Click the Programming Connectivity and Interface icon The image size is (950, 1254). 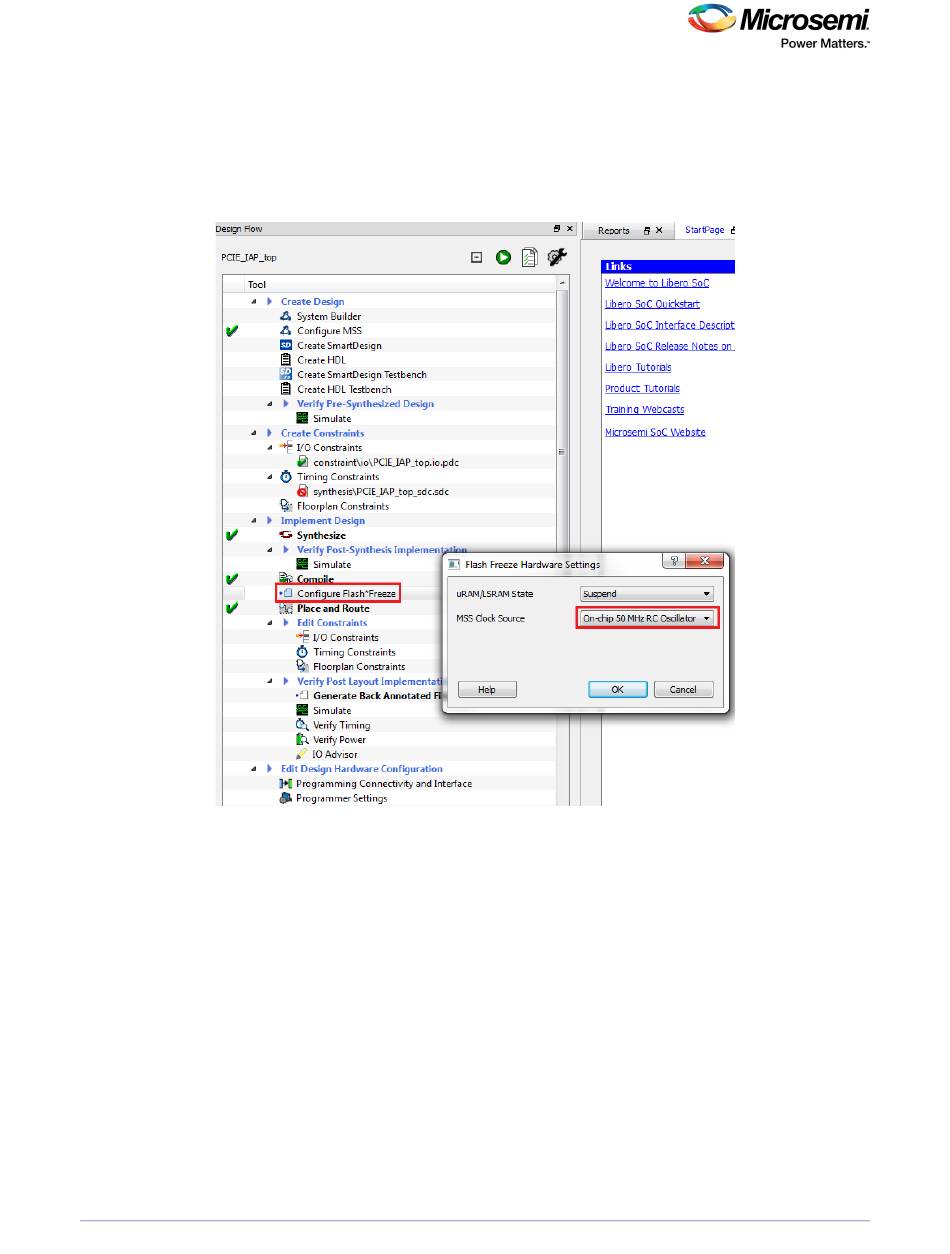[x=286, y=784]
